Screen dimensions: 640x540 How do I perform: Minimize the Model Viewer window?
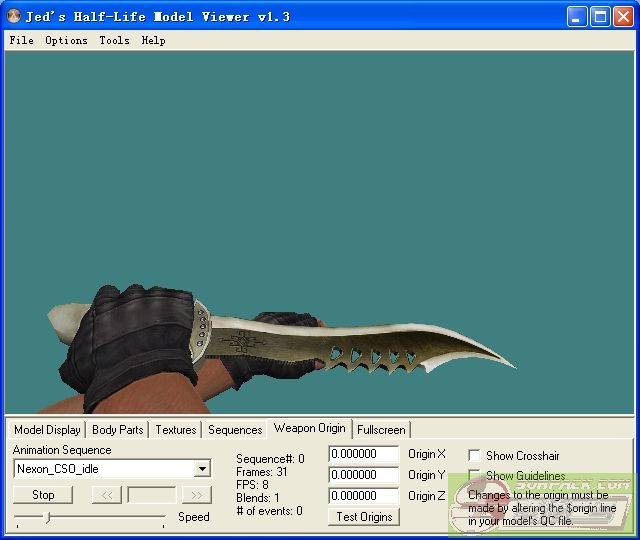pos(578,16)
